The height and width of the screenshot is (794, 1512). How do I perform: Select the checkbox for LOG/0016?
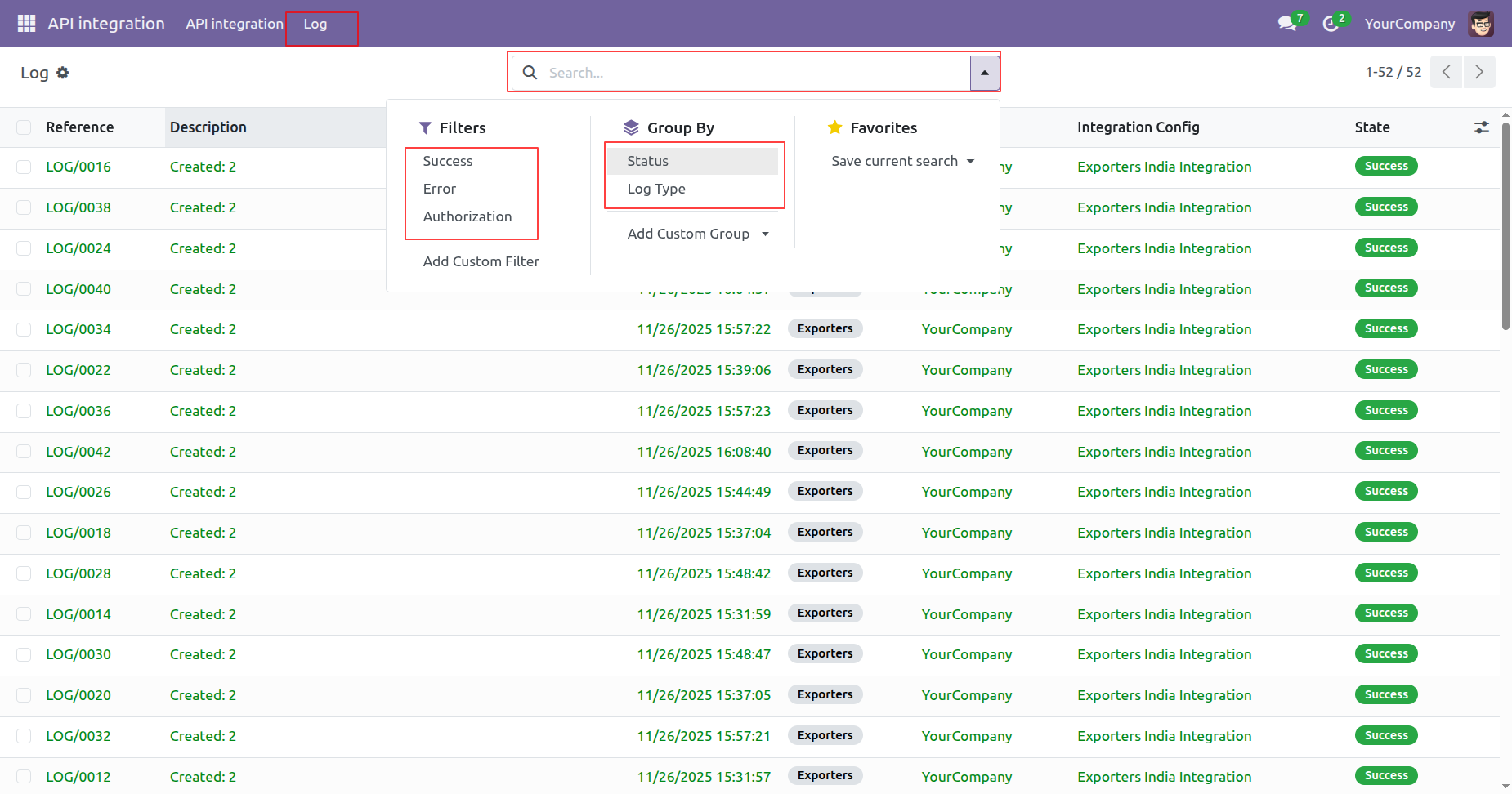[24, 167]
